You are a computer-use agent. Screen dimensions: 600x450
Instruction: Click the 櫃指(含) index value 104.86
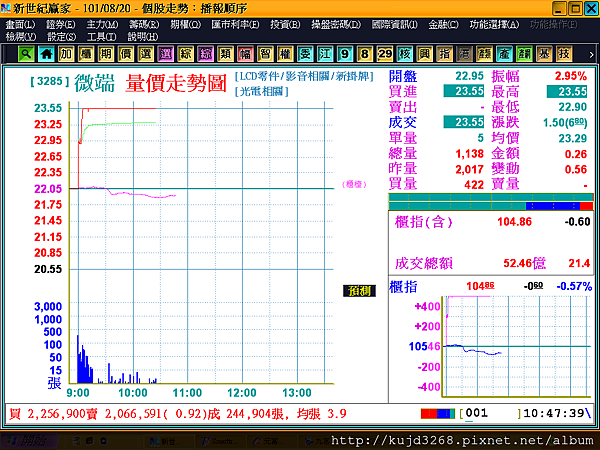click(514, 222)
